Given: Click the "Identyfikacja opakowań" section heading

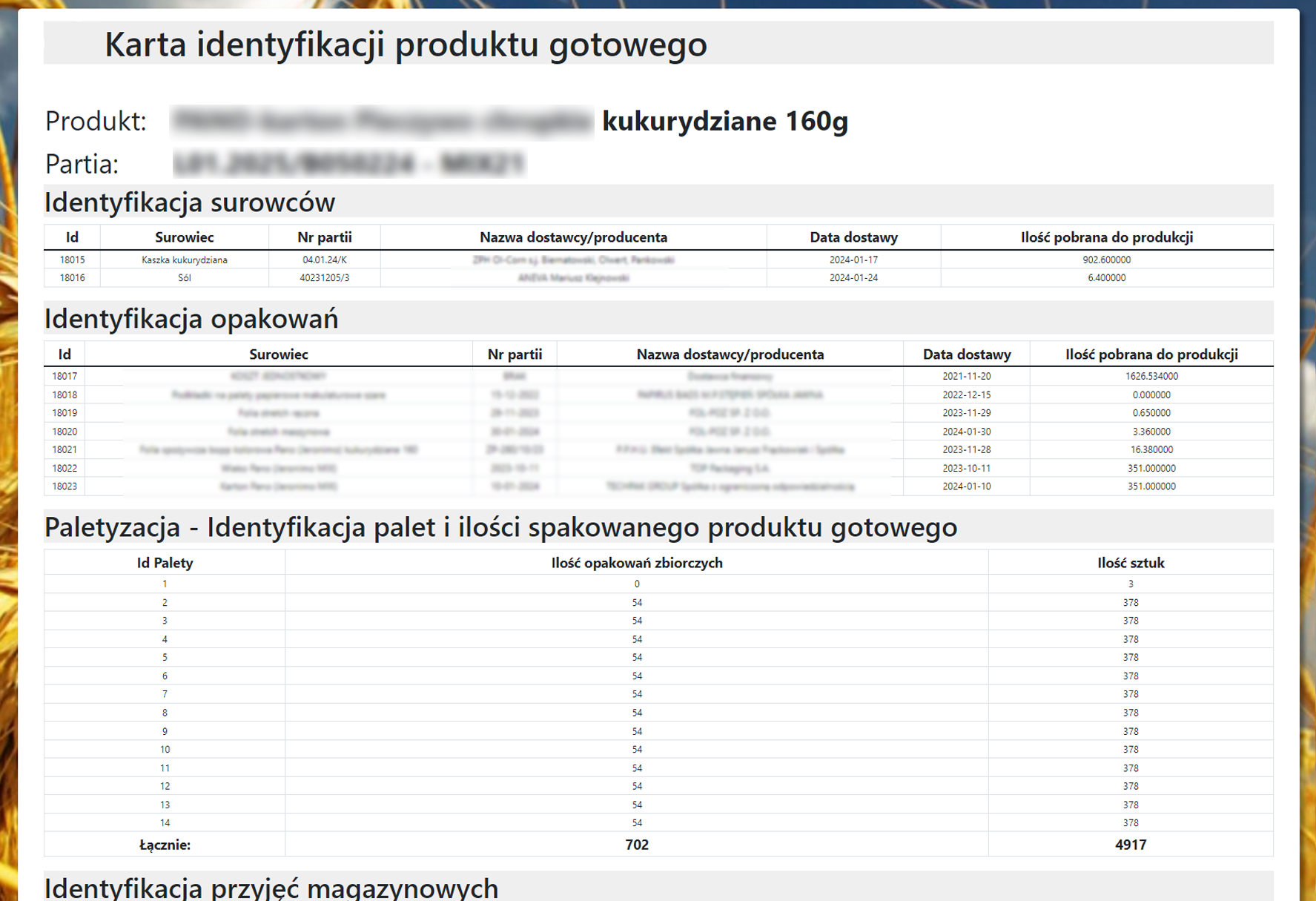Looking at the screenshot, I should point(191,319).
